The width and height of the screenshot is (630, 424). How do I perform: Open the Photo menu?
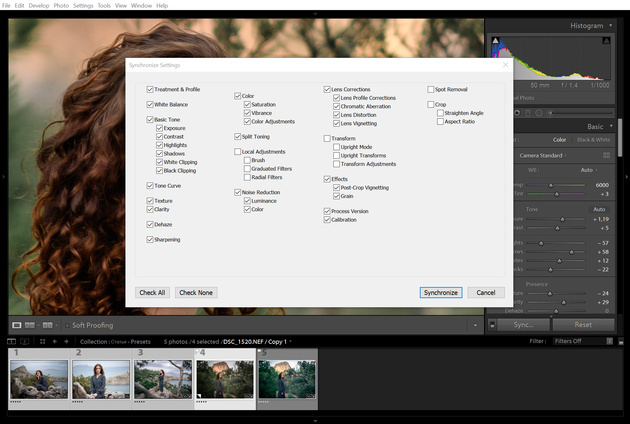coord(61,6)
